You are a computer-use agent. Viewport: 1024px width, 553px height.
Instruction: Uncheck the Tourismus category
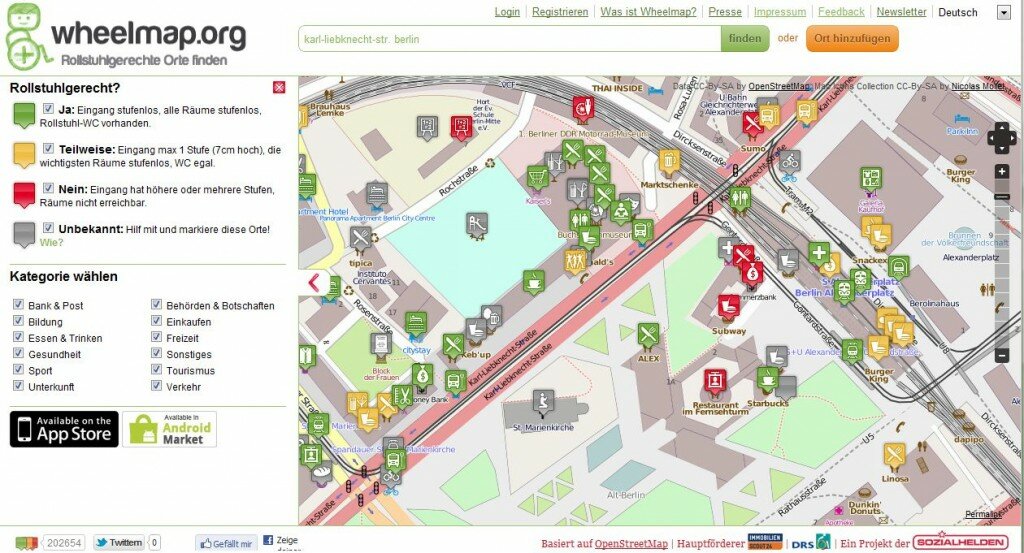tap(156, 370)
